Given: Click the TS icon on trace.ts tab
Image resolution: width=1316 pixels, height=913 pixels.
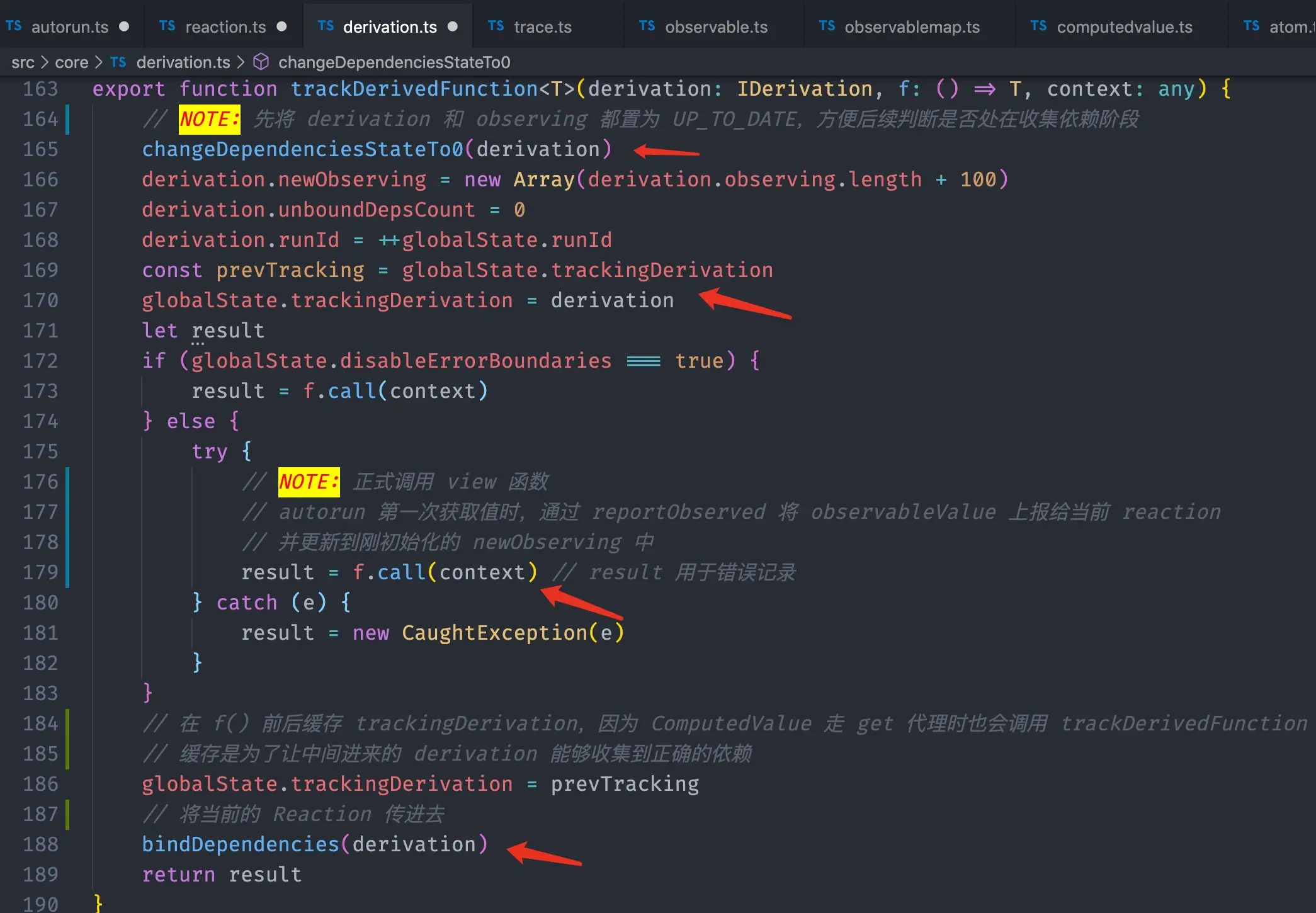Looking at the screenshot, I should [496, 26].
